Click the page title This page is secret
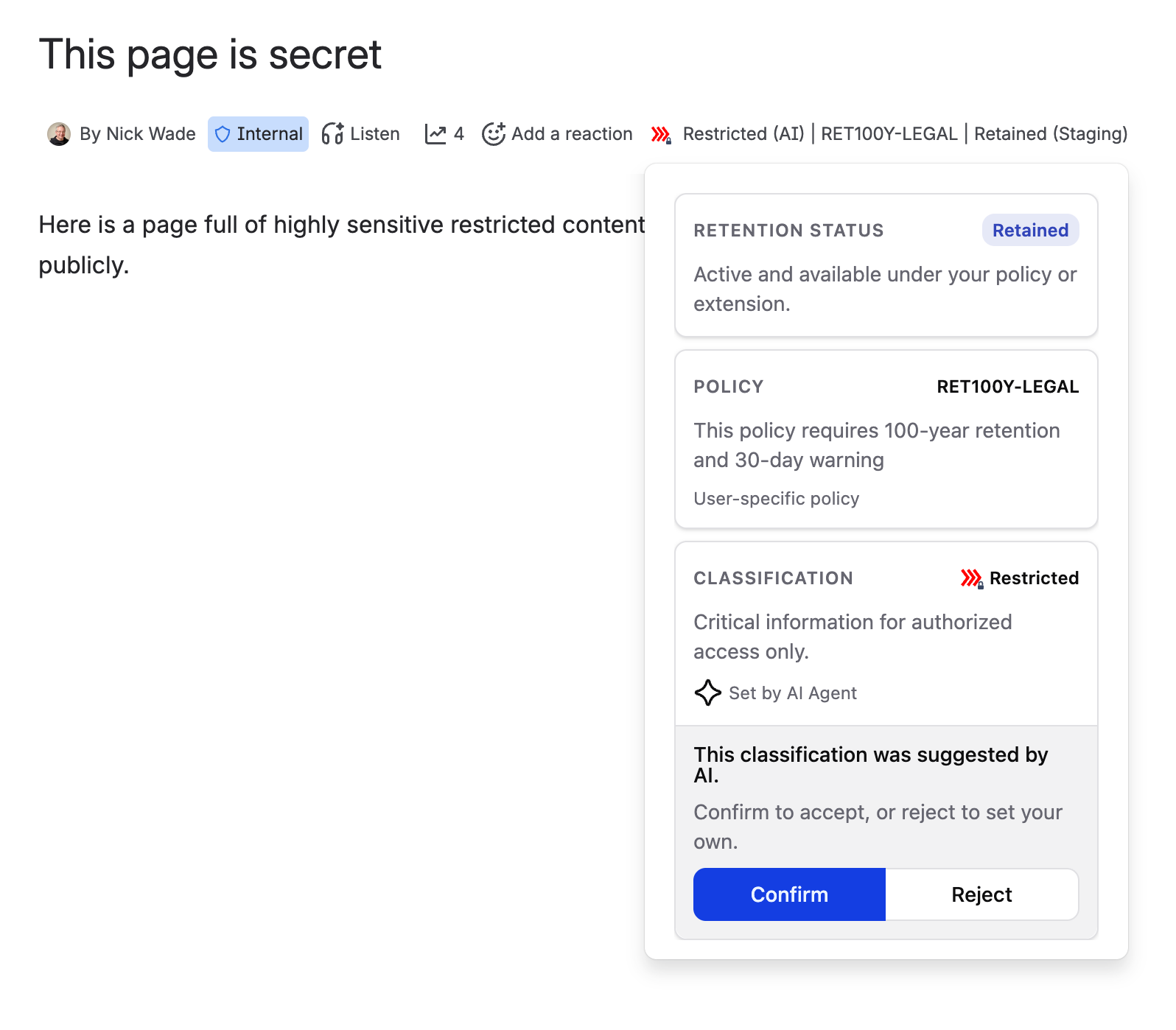The image size is (1176, 1030). click(x=210, y=55)
